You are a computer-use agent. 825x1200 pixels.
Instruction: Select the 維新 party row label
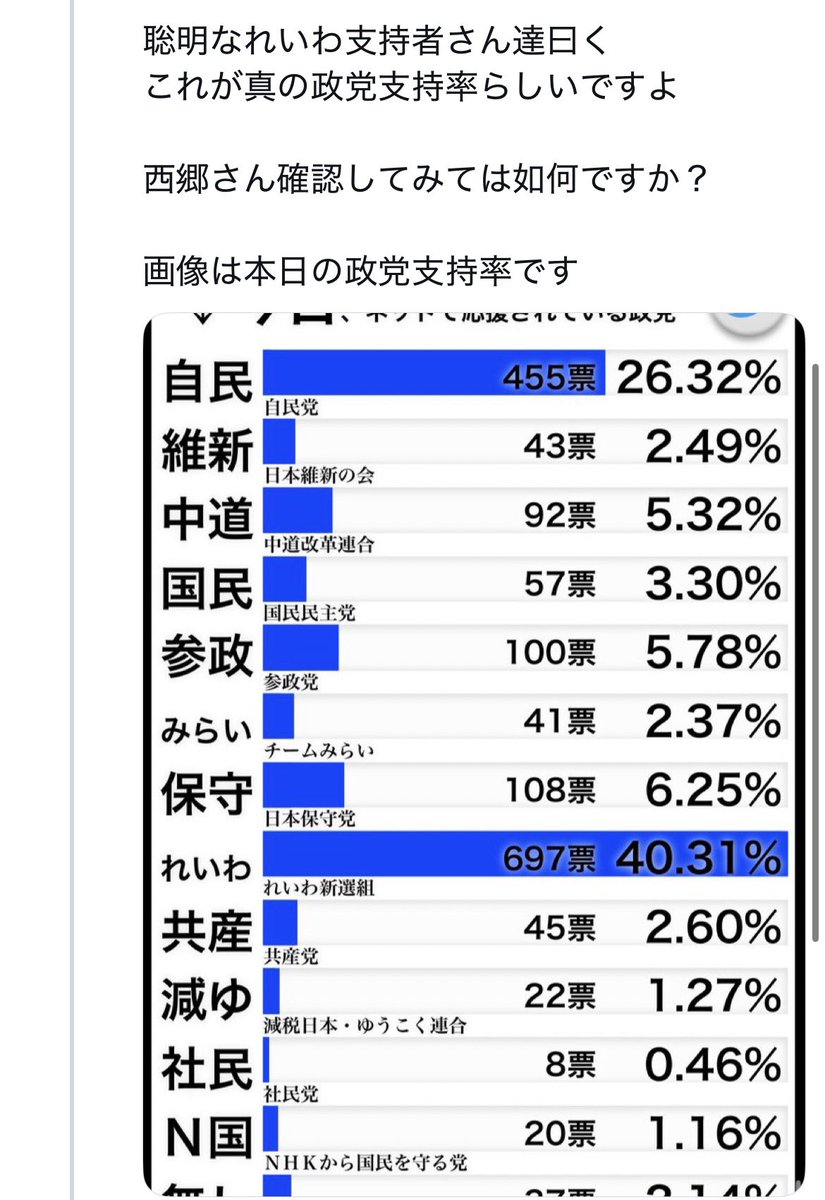(x=207, y=450)
